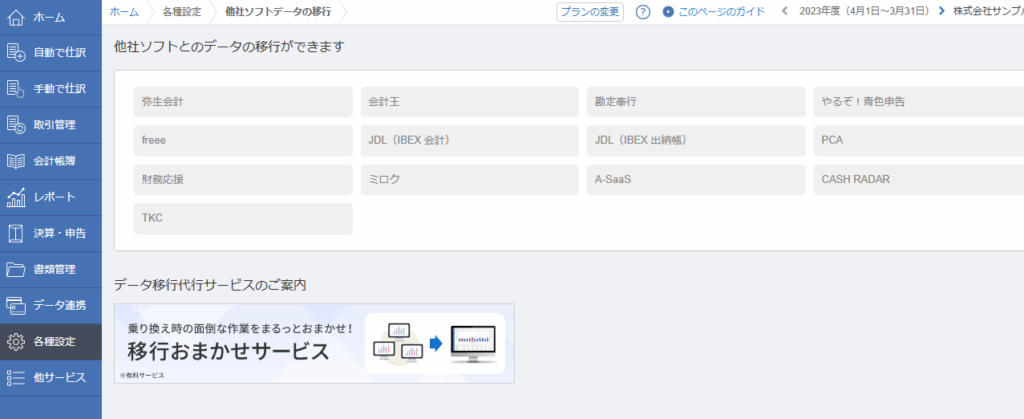Click the プランの変更 button
1024x419 pixels.
[x=589, y=12]
